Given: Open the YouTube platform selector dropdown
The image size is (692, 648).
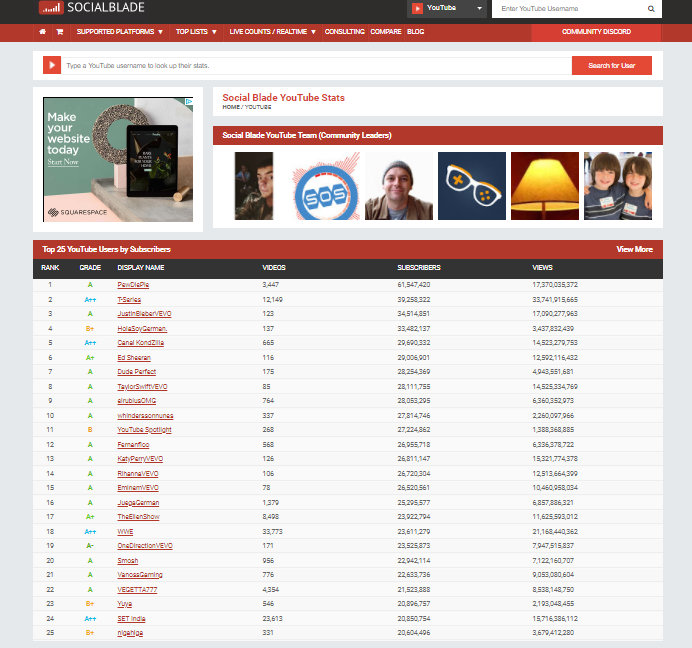Looking at the screenshot, I should [447, 8].
